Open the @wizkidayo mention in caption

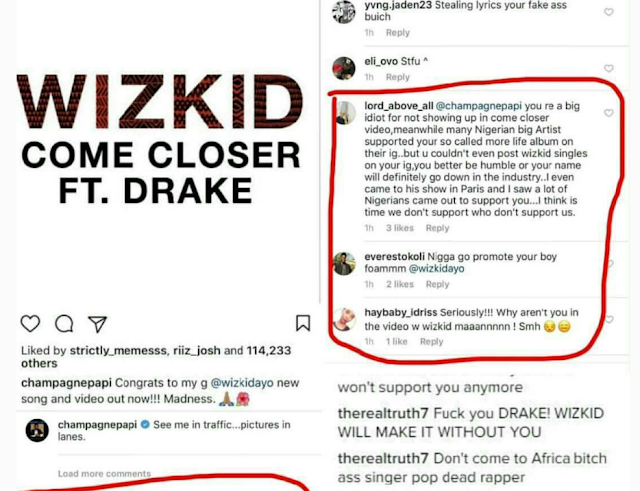point(242,383)
